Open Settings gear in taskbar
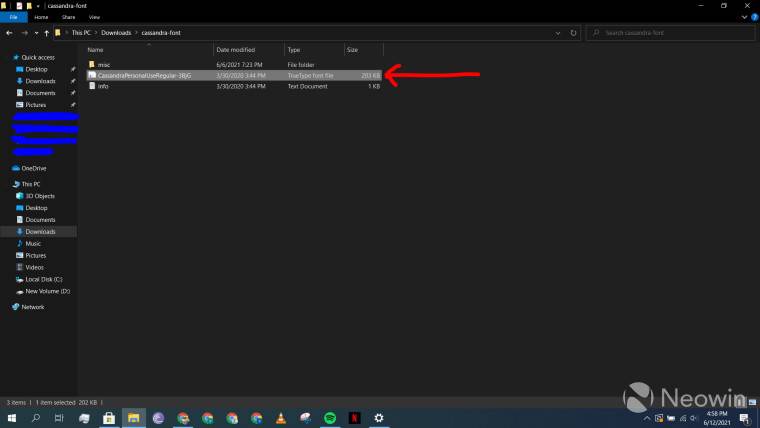The width and height of the screenshot is (760, 428). point(379,417)
